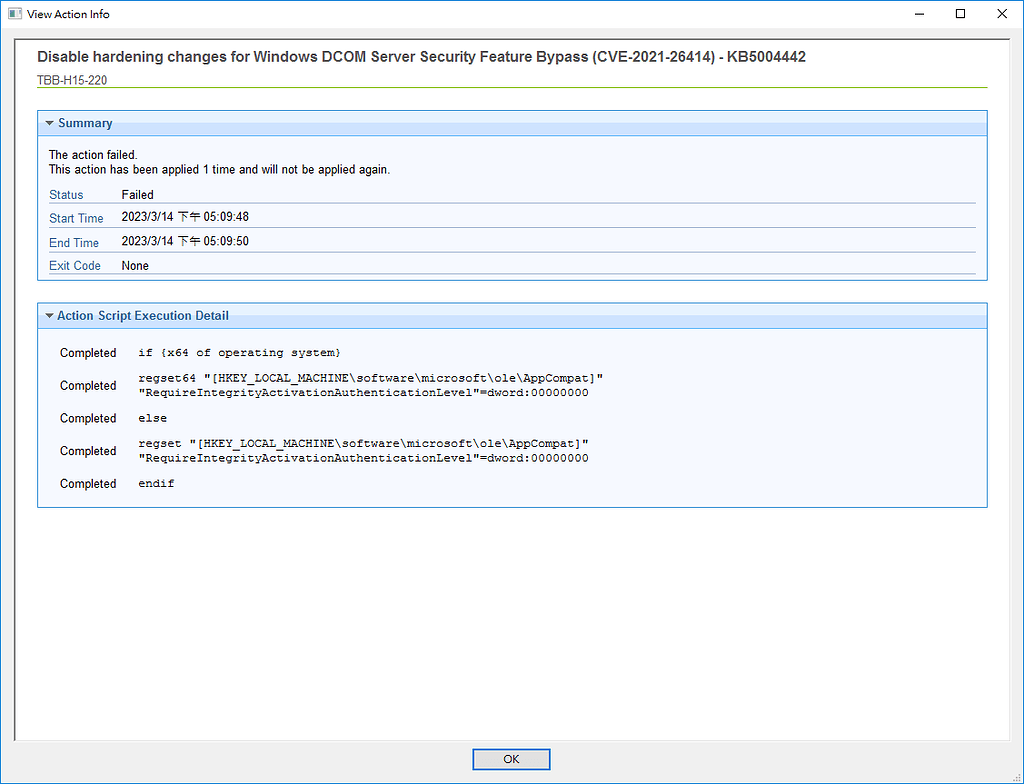Click the Action Script Execution Detail chevron icon
Image resolution: width=1024 pixels, height=784 pixels.
point(49,315)
